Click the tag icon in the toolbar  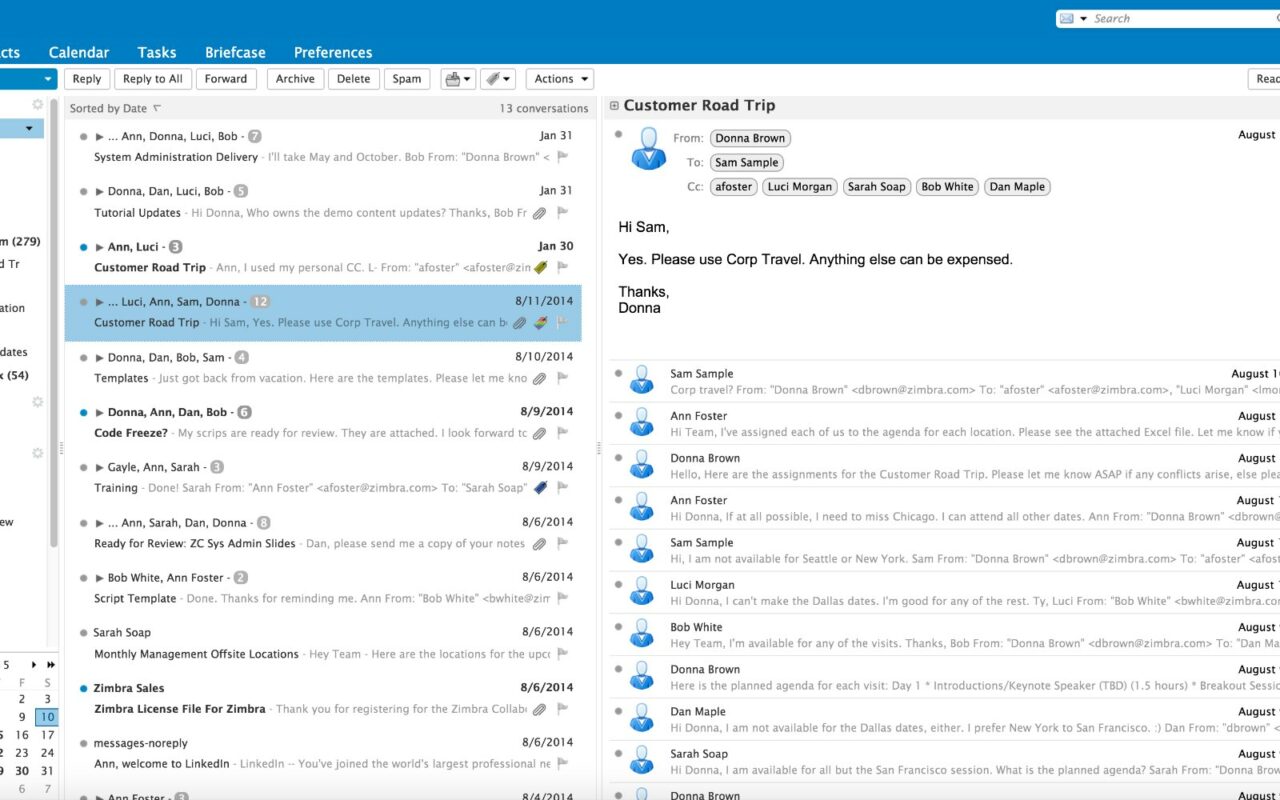pyautogui.click(x=491, y=79)
